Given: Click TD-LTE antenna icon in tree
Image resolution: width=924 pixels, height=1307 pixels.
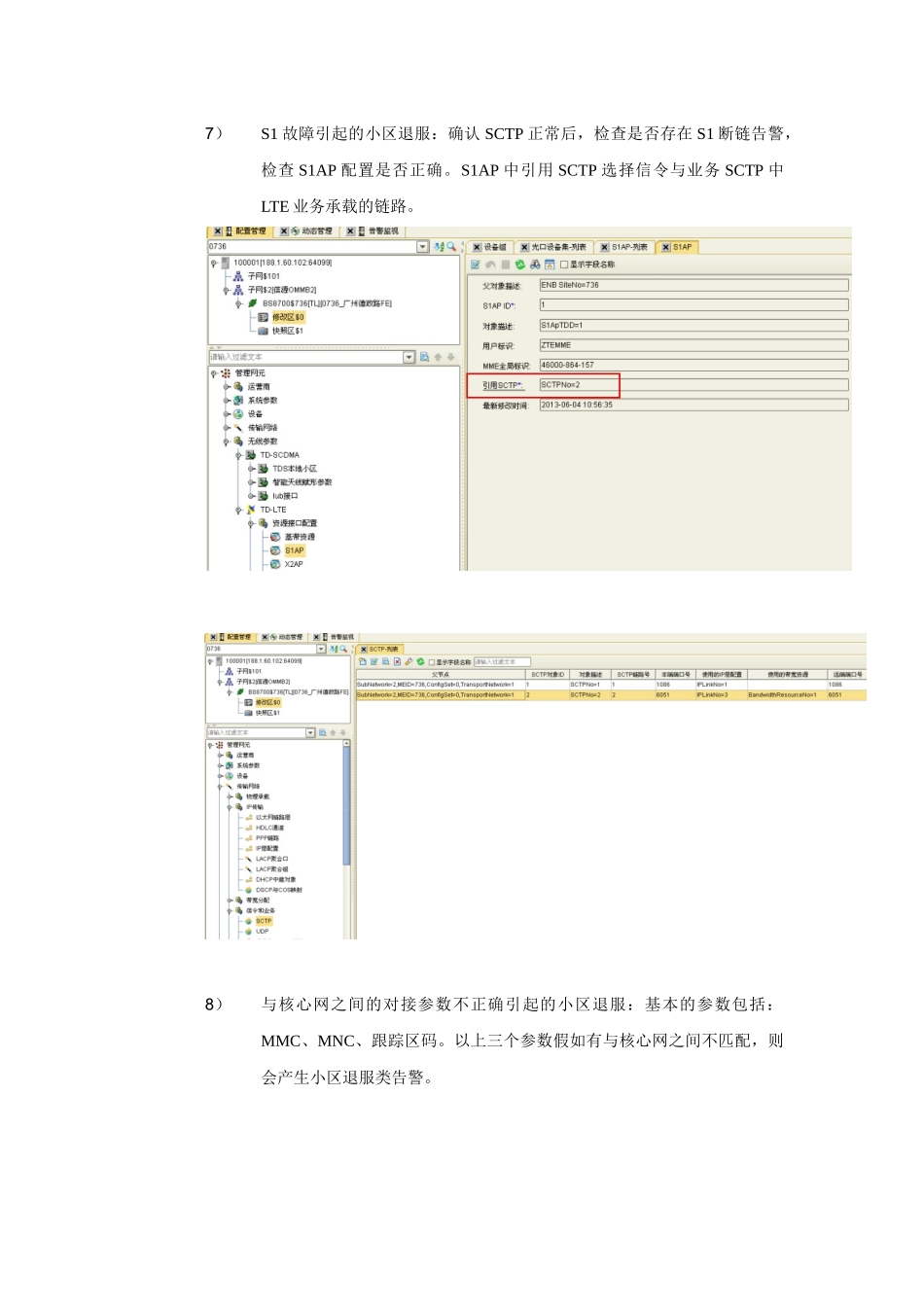Looking at the screenshot, I should coord(251,510).
